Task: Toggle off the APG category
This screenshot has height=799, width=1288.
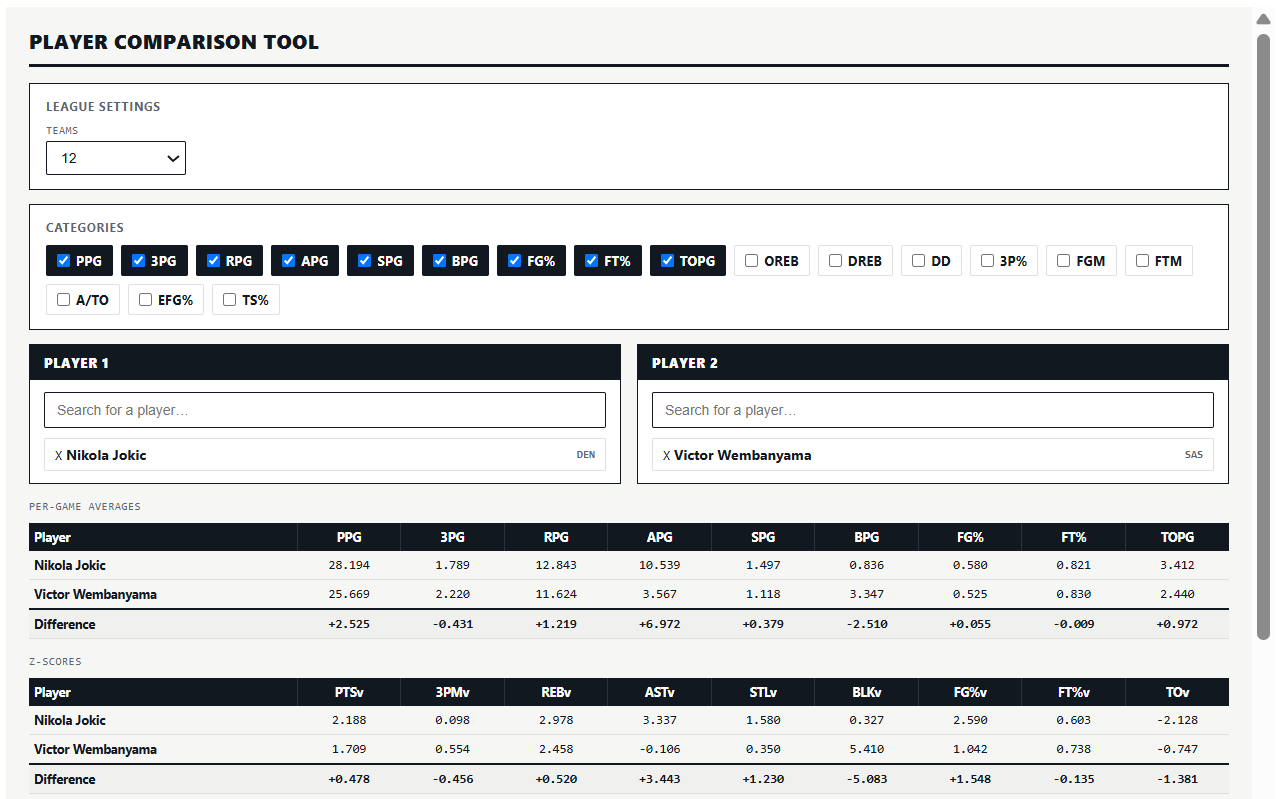Action: point(289,261)
